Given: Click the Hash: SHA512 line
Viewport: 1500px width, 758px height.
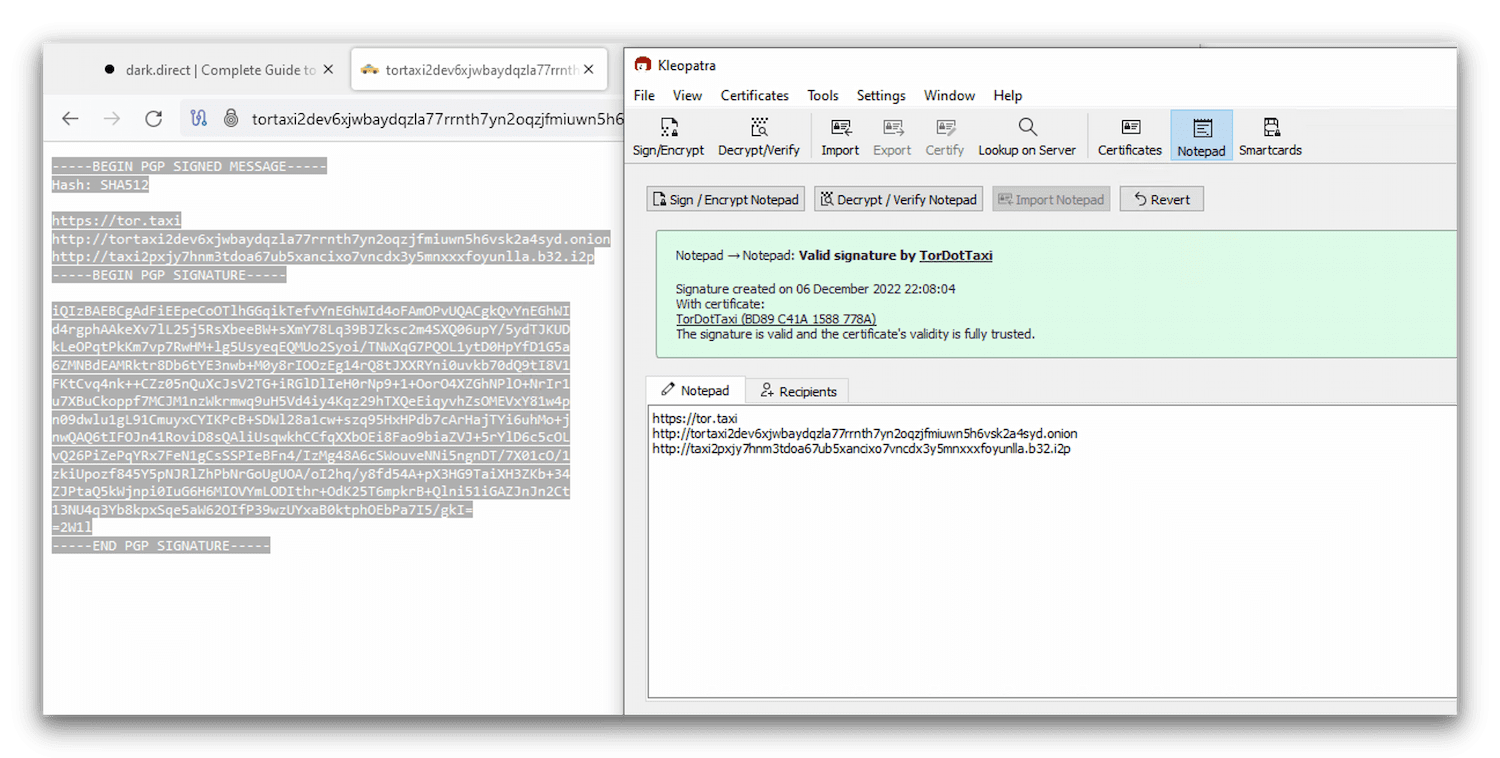Looking at the screenshot, I should click(x=100, y=185).
